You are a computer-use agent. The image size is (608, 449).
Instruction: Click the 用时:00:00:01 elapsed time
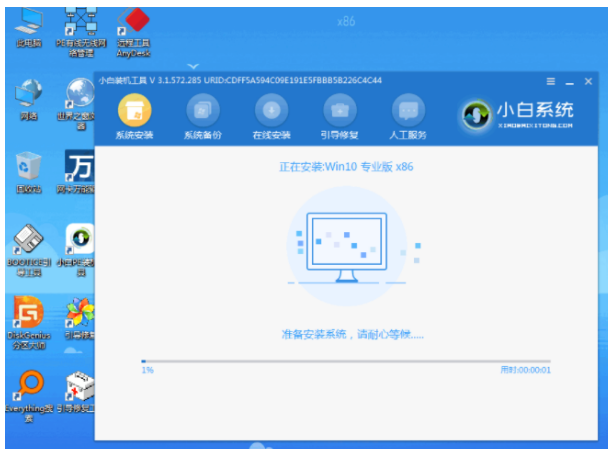(525, 370)
